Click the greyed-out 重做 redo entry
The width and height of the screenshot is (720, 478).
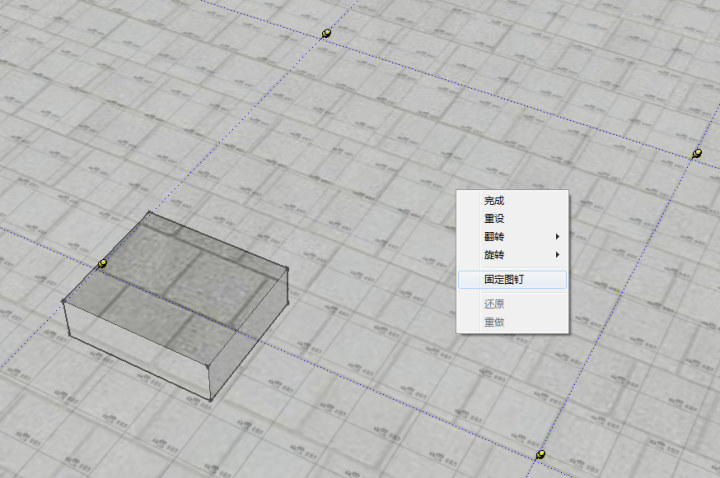coord(512,322)
